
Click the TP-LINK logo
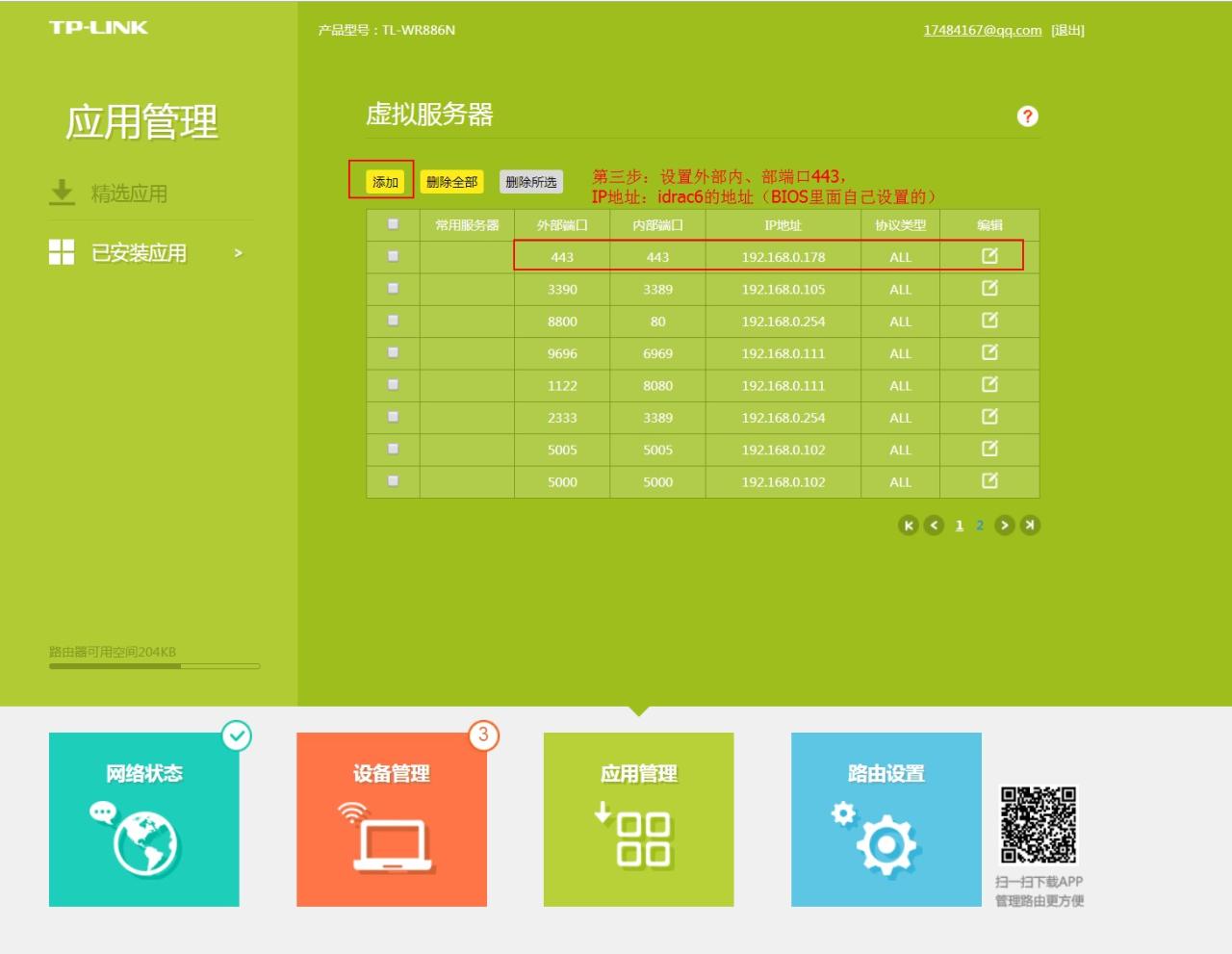point(98,27)
